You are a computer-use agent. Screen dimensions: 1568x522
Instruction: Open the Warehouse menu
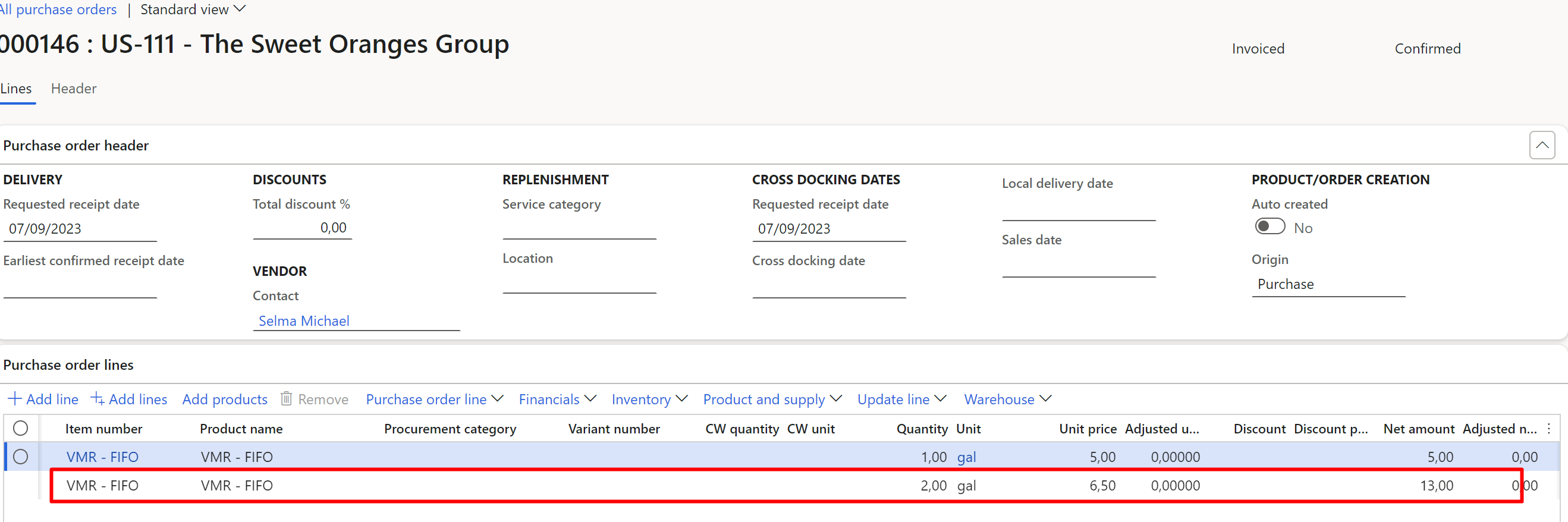(1008, 399)
